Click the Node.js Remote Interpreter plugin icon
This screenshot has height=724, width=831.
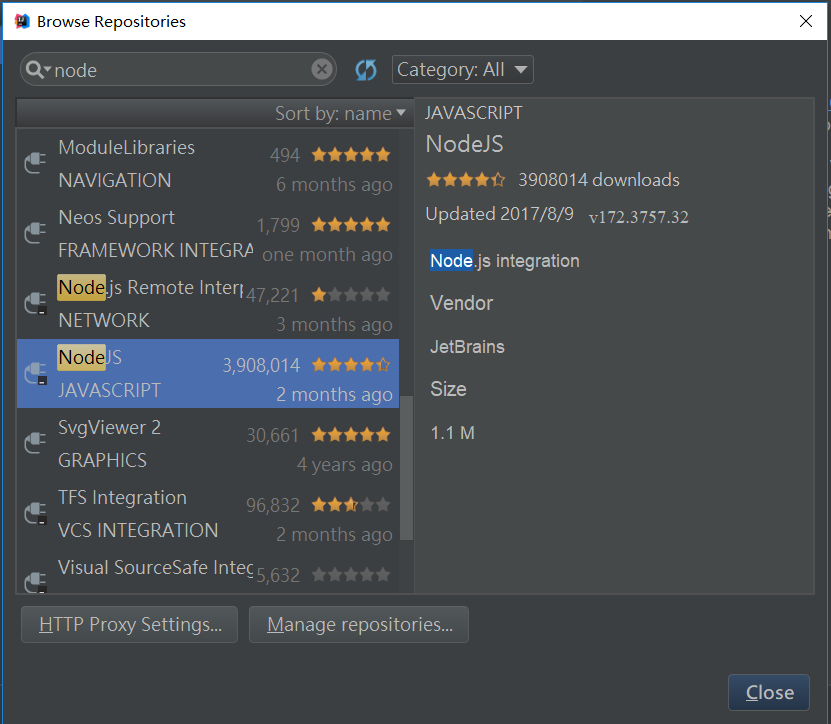pyautogui.click(x=36, y=304)
